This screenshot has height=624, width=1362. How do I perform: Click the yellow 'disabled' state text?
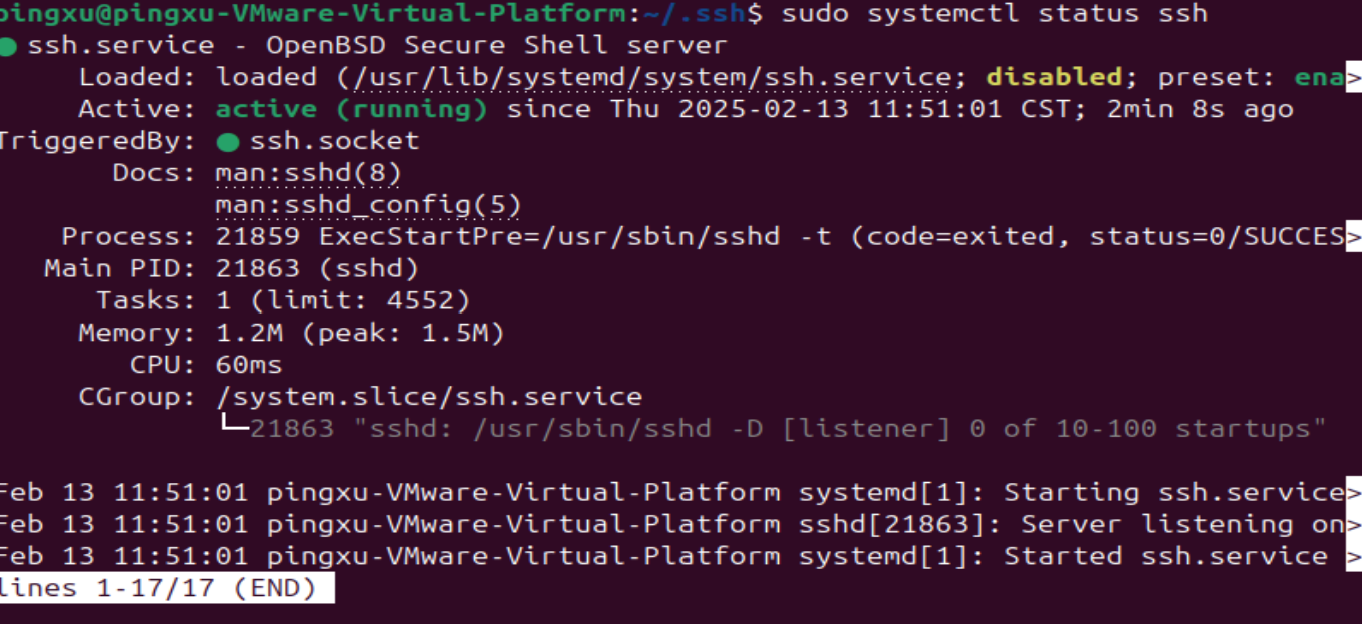coord(1054,77)
